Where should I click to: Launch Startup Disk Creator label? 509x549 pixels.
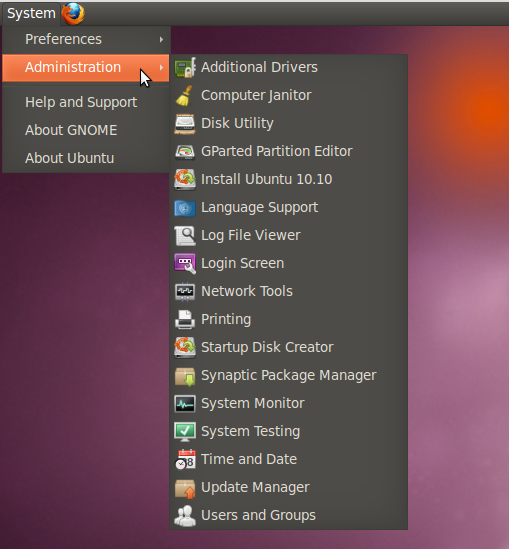pyautogui.click(x=267, y=347)
